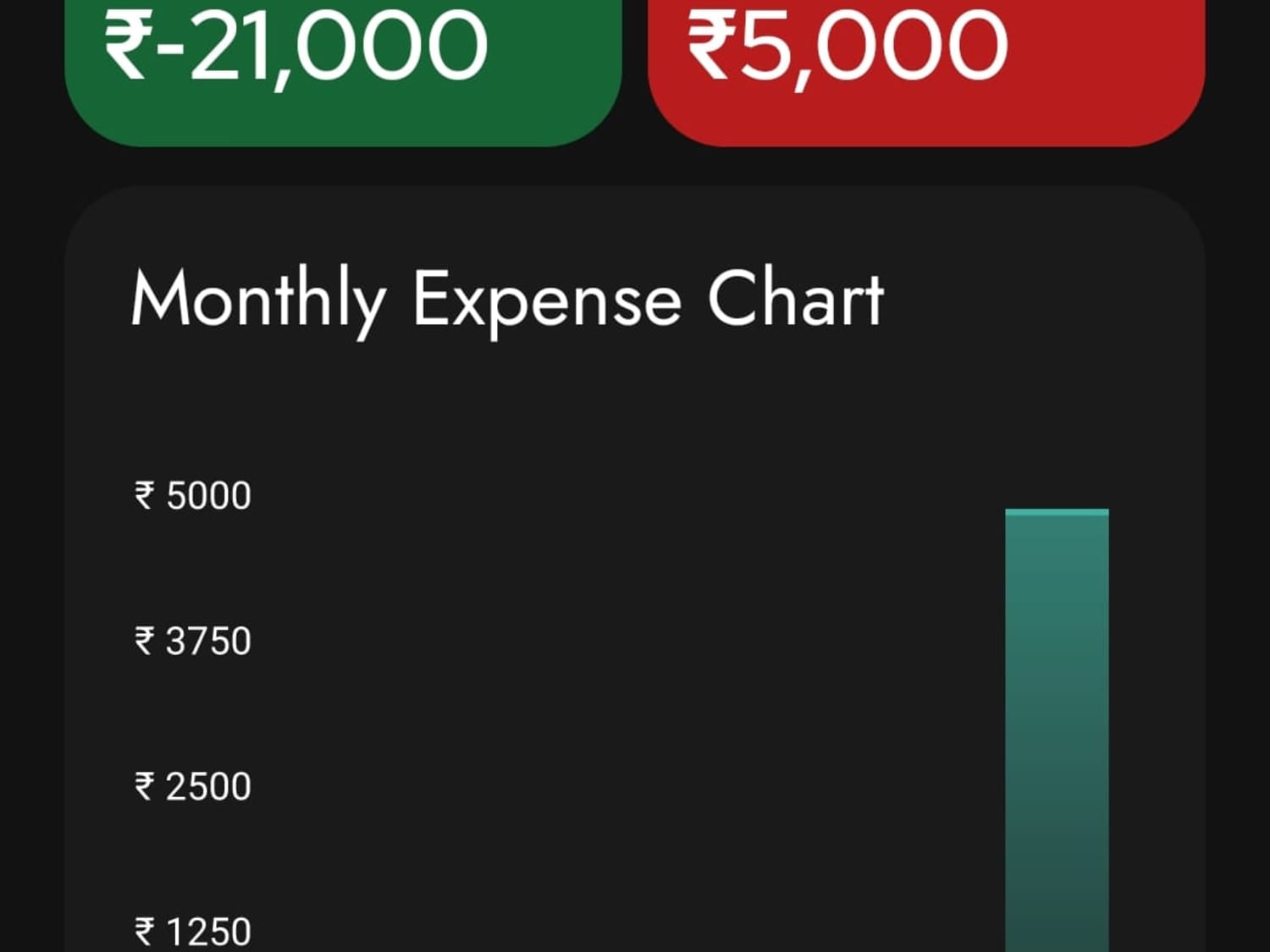This screenshot has height=952, width=1270.
Task: Select the ₹ 3750 axis label
Action: 193,641
